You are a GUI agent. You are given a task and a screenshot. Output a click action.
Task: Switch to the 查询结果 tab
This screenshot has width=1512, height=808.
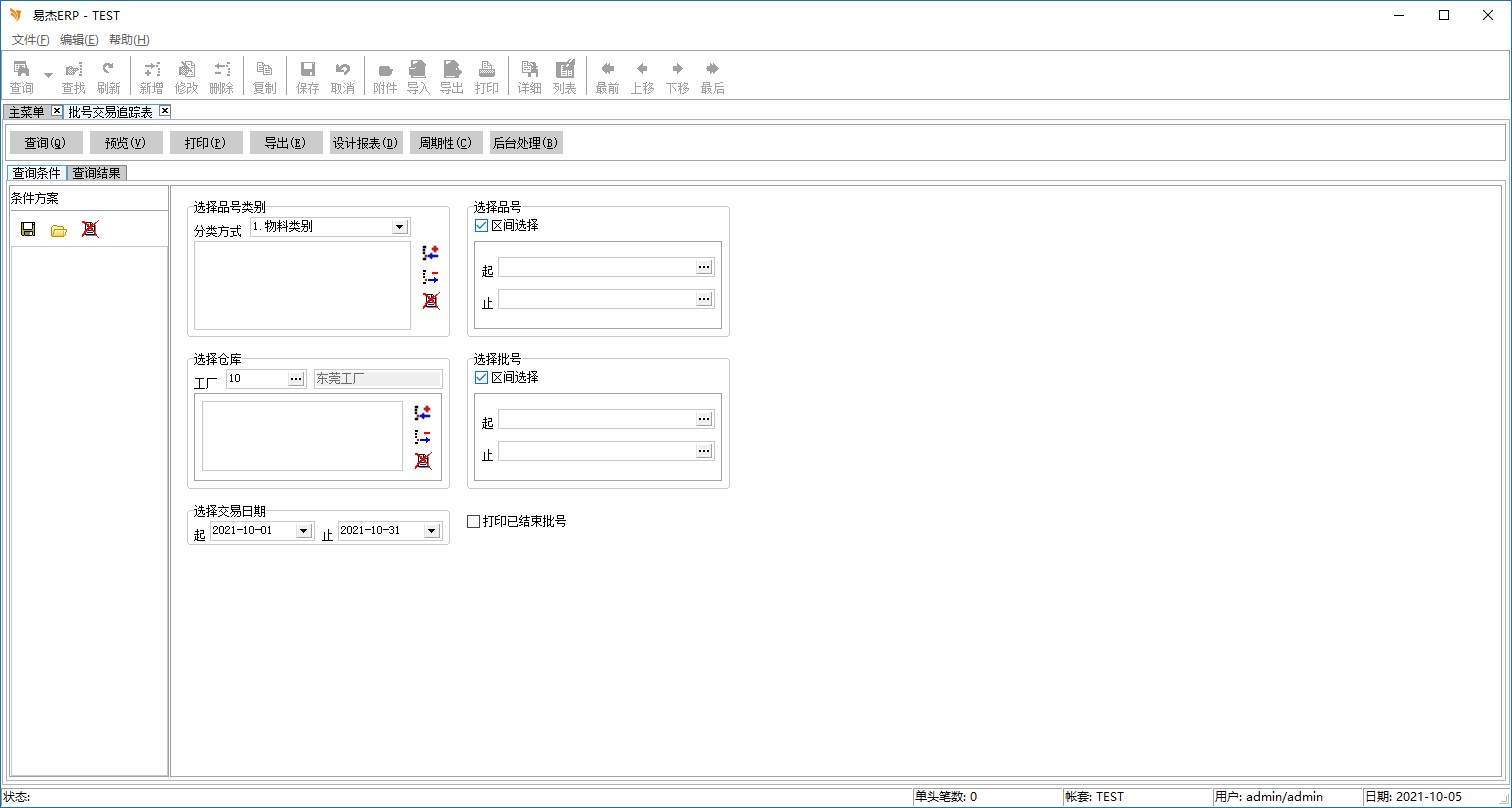coord(97,173)
